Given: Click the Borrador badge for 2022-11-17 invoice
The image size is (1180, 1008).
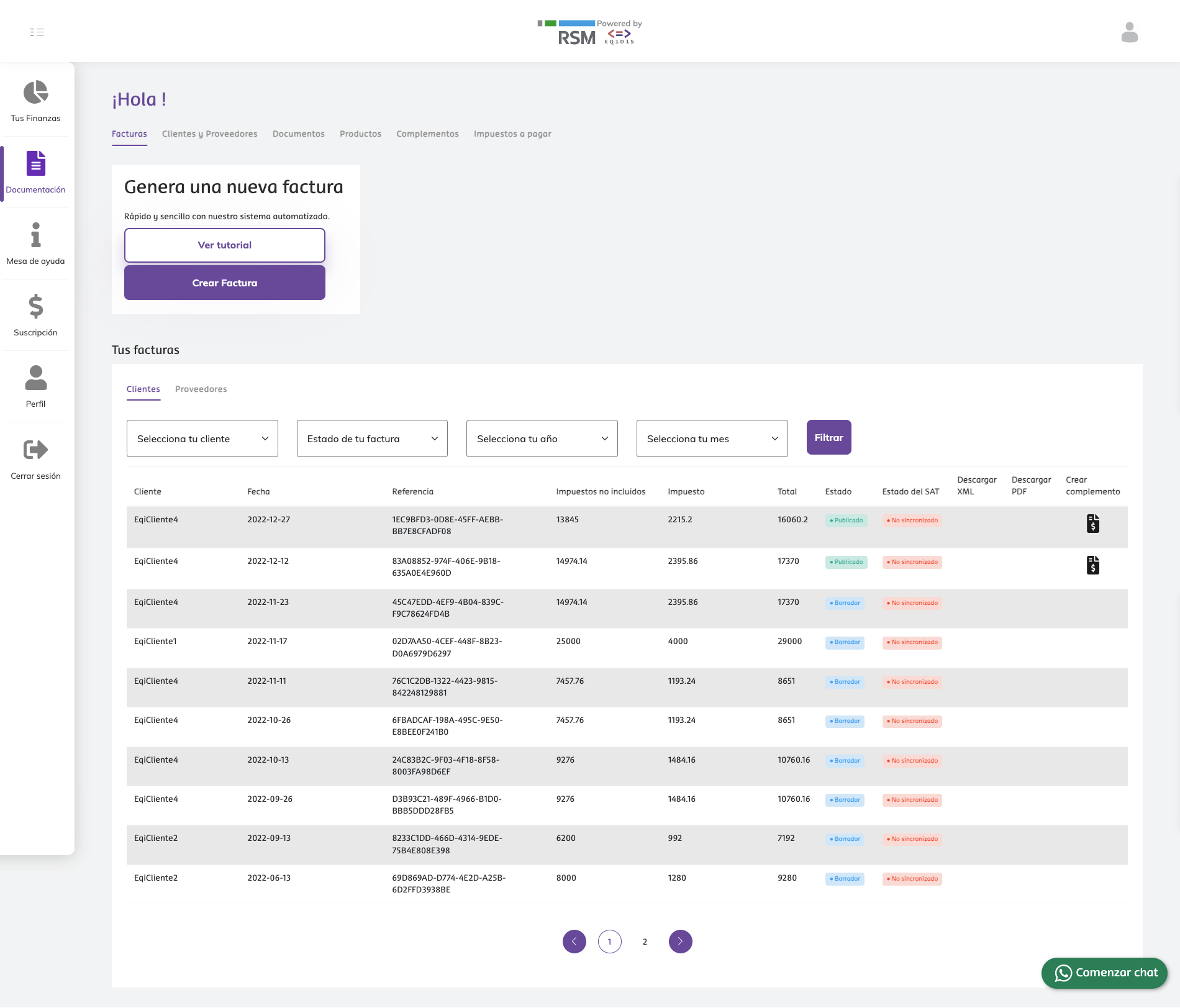Looking at the screenshot, I should point(845,642).
